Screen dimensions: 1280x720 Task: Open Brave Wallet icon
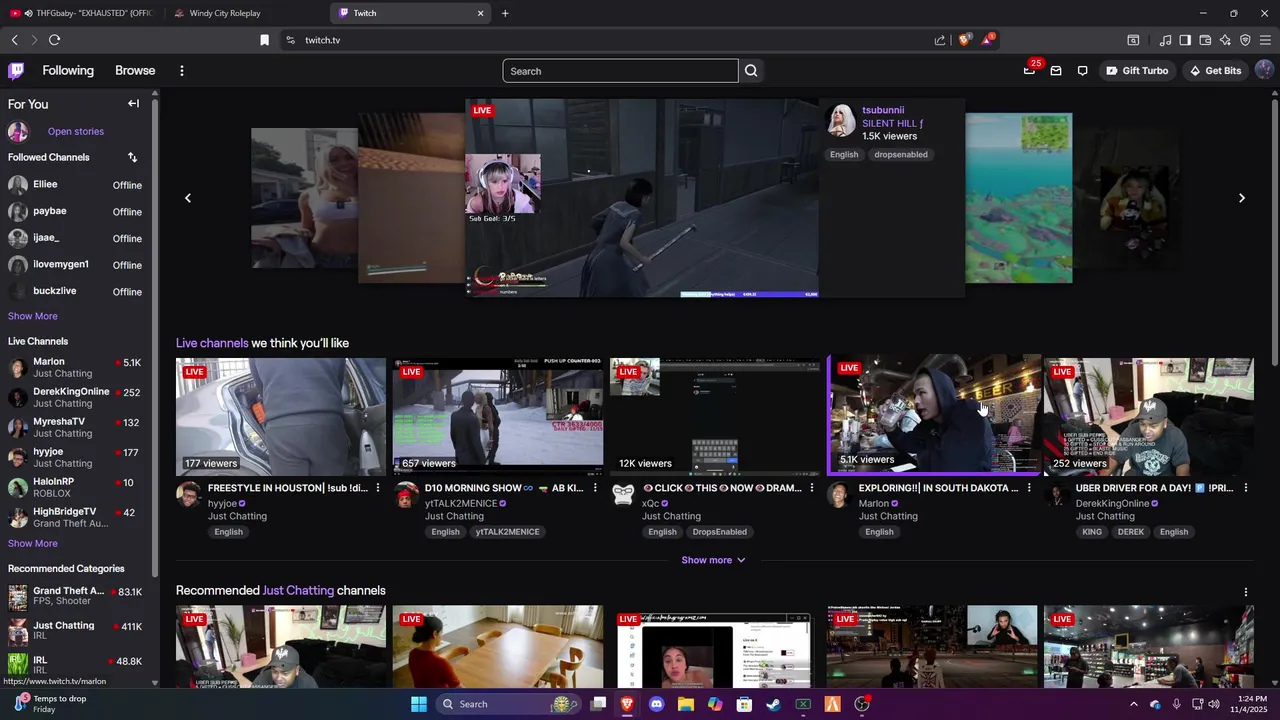point(1205,40)
